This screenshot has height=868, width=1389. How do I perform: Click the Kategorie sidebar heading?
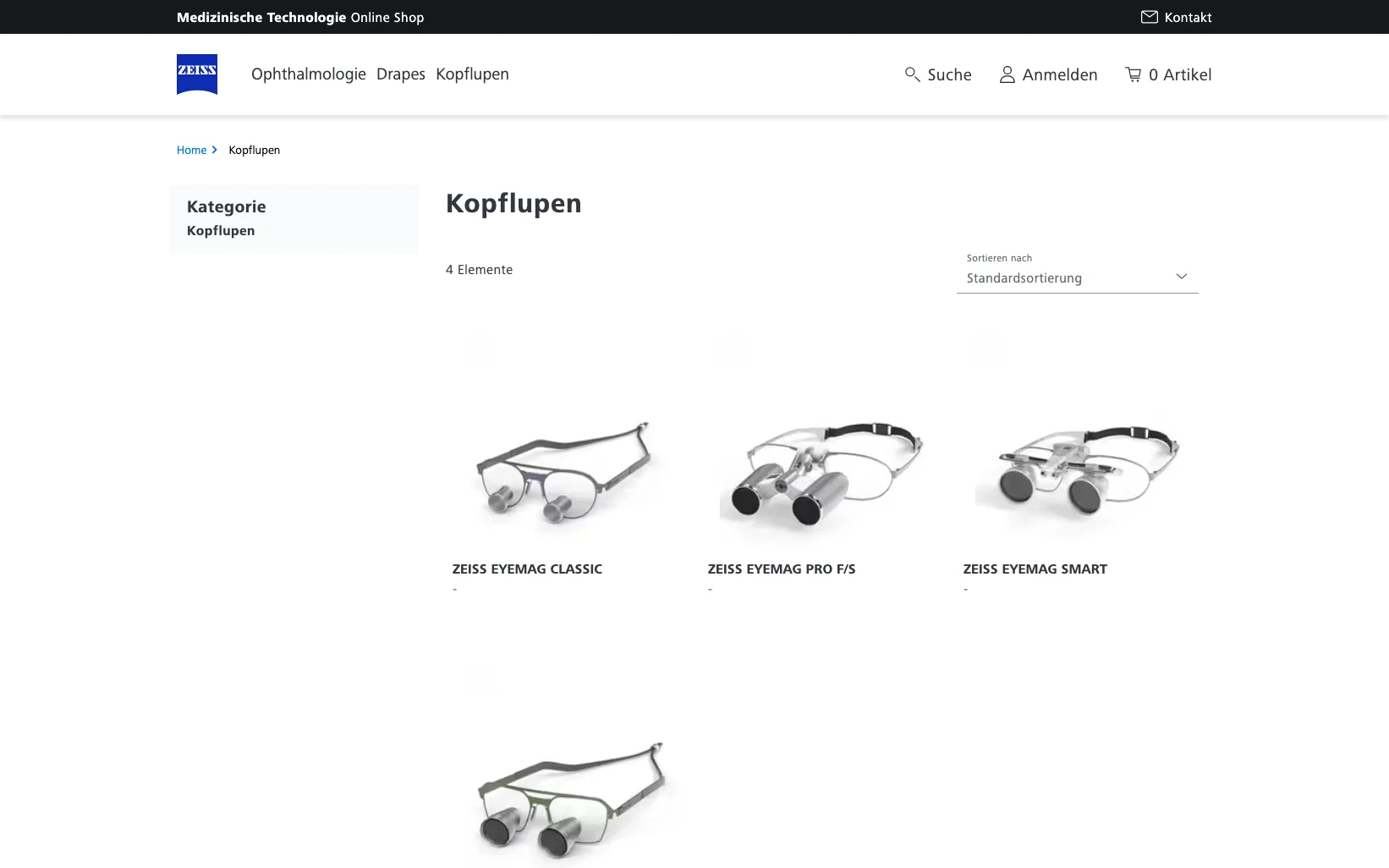(227, 206)
